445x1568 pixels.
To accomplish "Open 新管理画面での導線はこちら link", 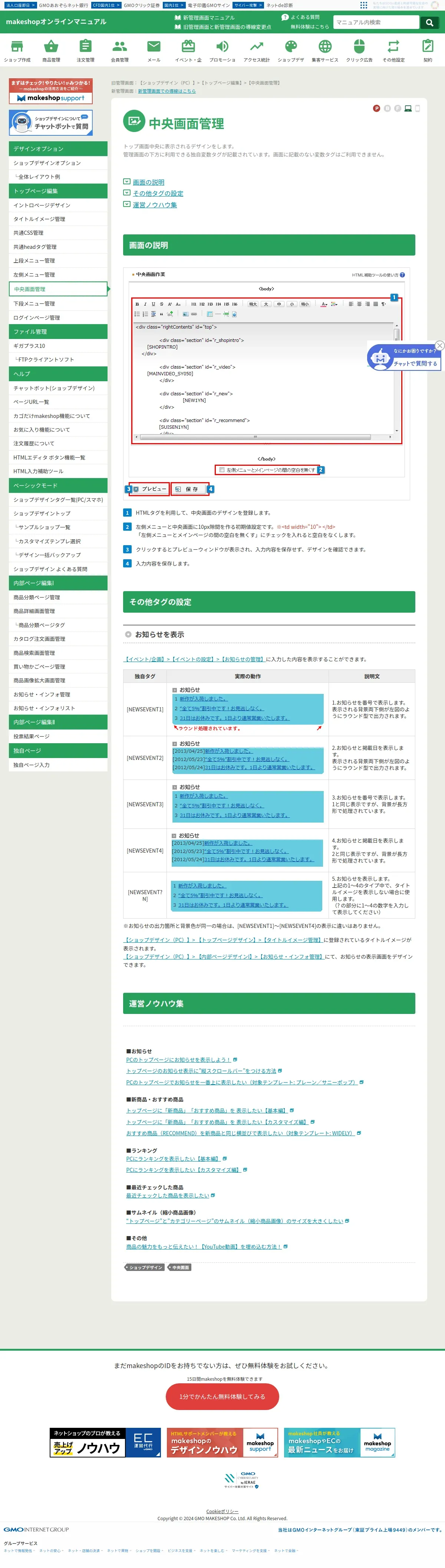I will [167, 91].
